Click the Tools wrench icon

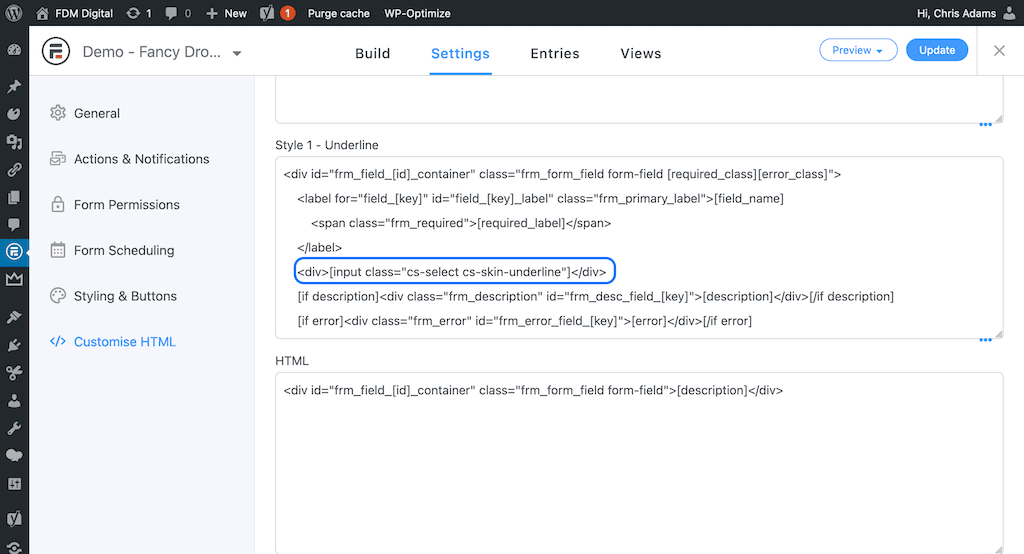[x=14, y=428]
